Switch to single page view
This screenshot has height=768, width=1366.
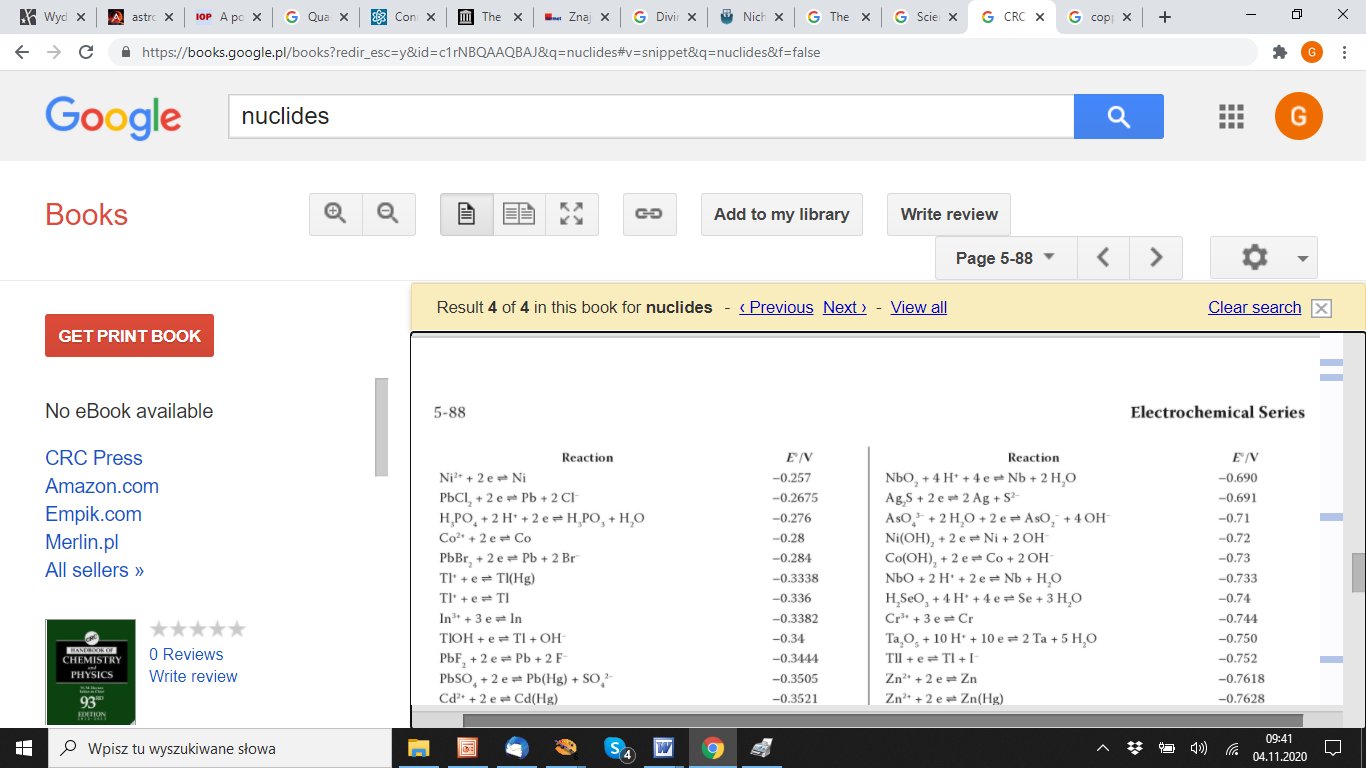pyautogui.click(x=466, y=214)
